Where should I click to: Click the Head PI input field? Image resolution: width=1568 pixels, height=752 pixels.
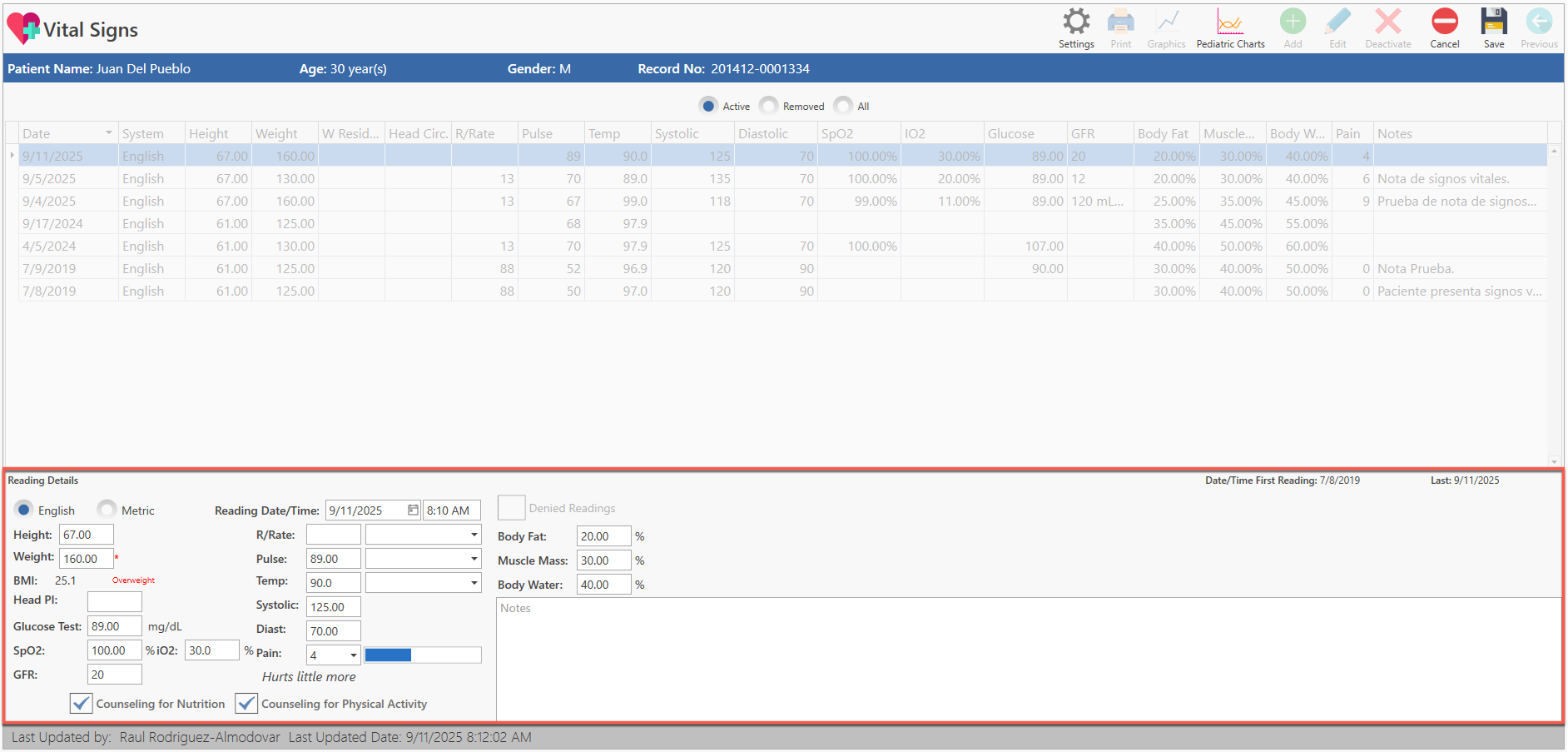click(115, 601)
